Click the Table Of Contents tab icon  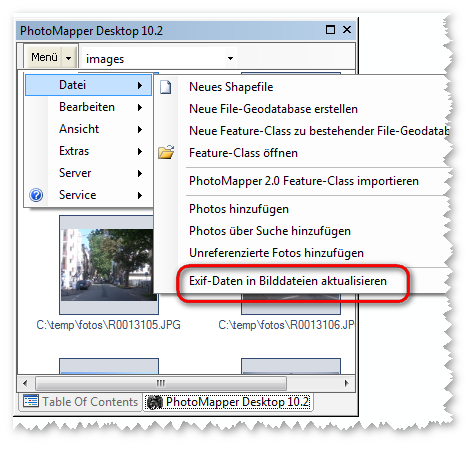[x=31, y=401]
